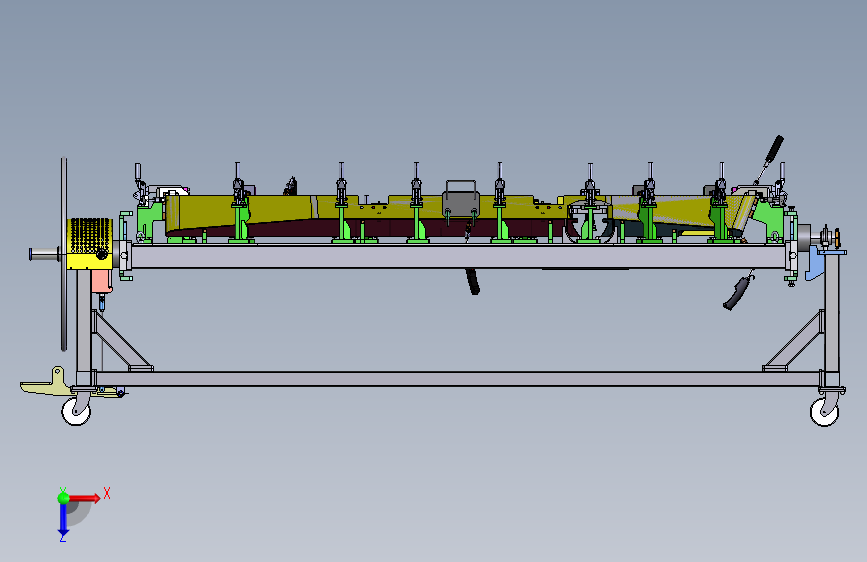The height and width of the screenshot is (562, 867).
Task: Click the green Y axis ball of triad
Action: click(x=63, y=498)
